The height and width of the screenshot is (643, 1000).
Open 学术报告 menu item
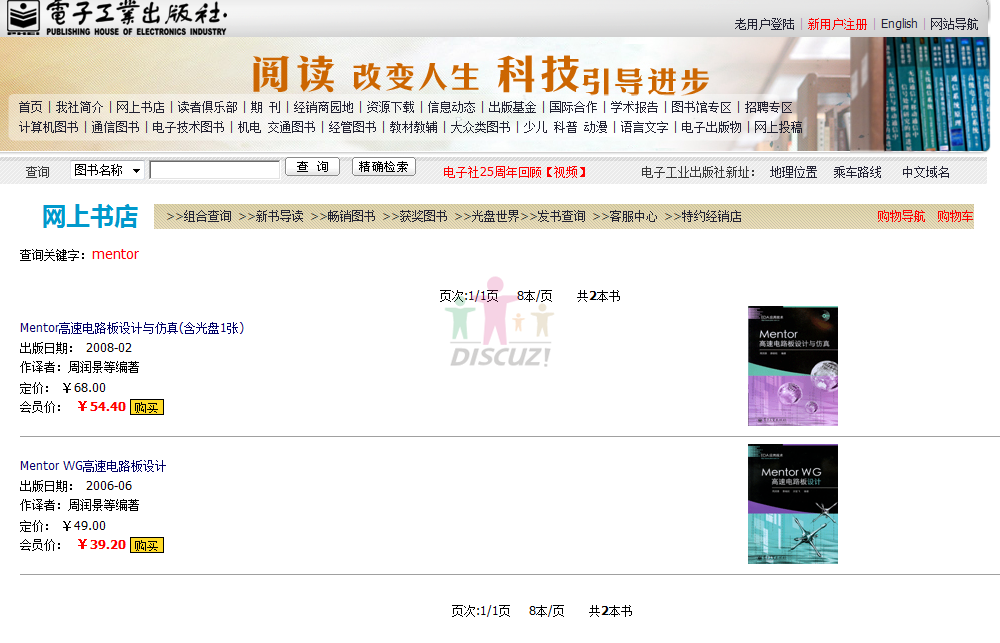coord(634,107)
